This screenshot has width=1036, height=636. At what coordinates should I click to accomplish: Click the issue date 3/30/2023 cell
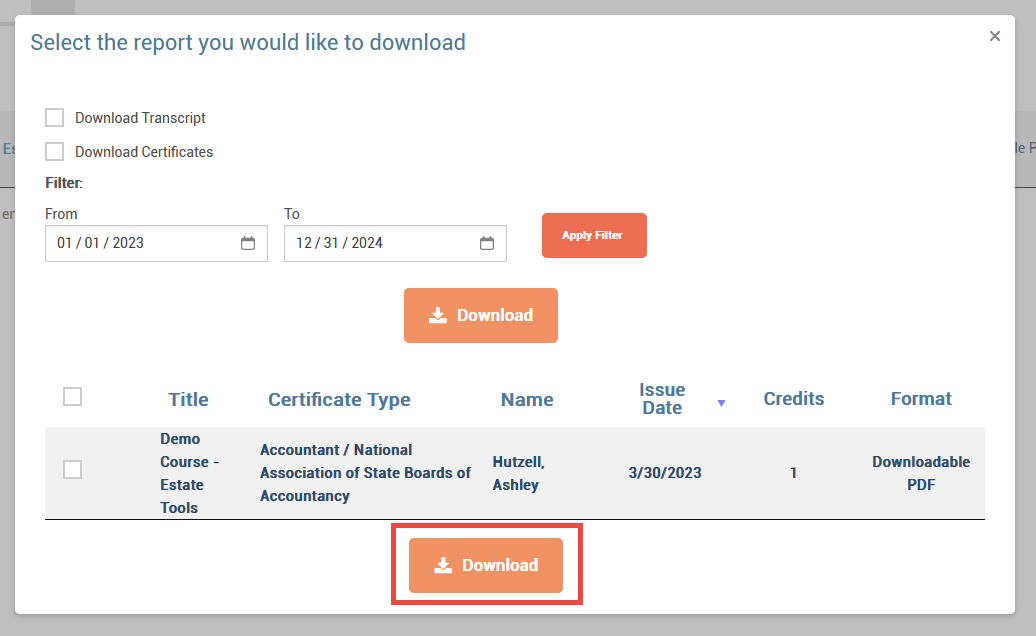coord(665,473)
